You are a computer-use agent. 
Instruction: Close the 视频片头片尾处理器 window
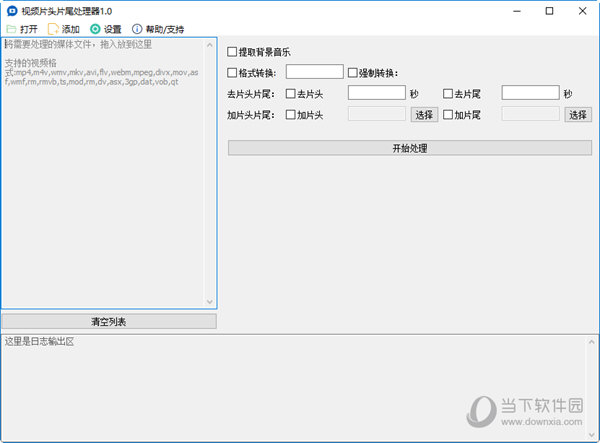tap(582, 11)
